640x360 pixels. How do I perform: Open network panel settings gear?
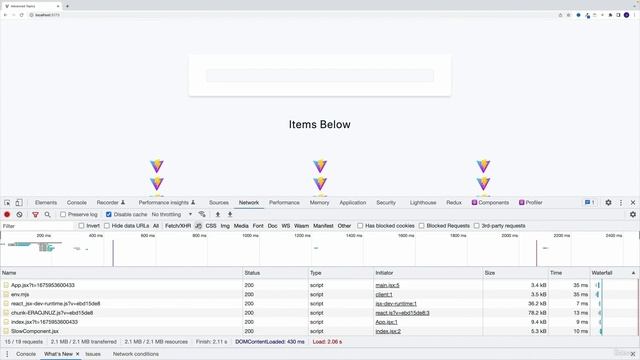coord(633,214)
